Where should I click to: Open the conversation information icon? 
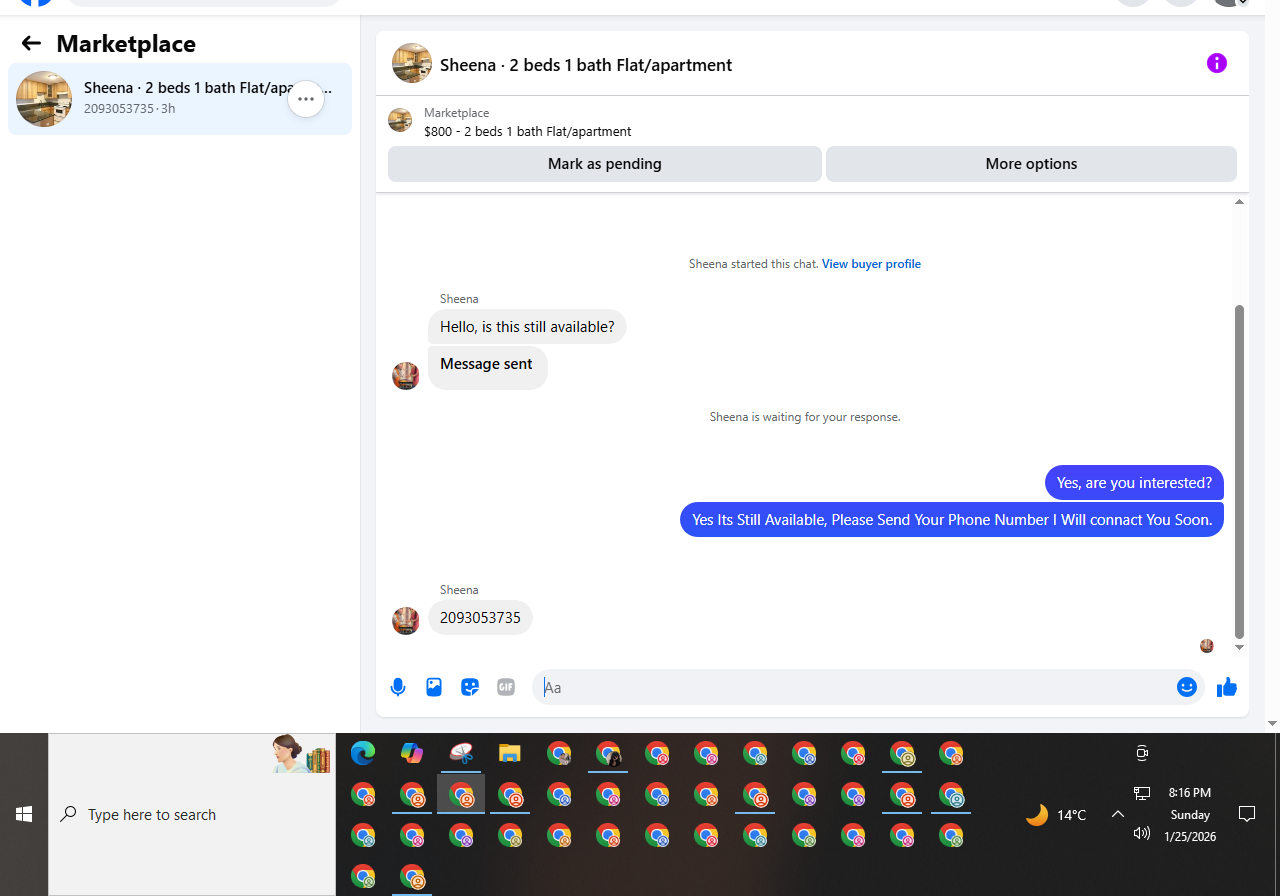[1217, 63]
